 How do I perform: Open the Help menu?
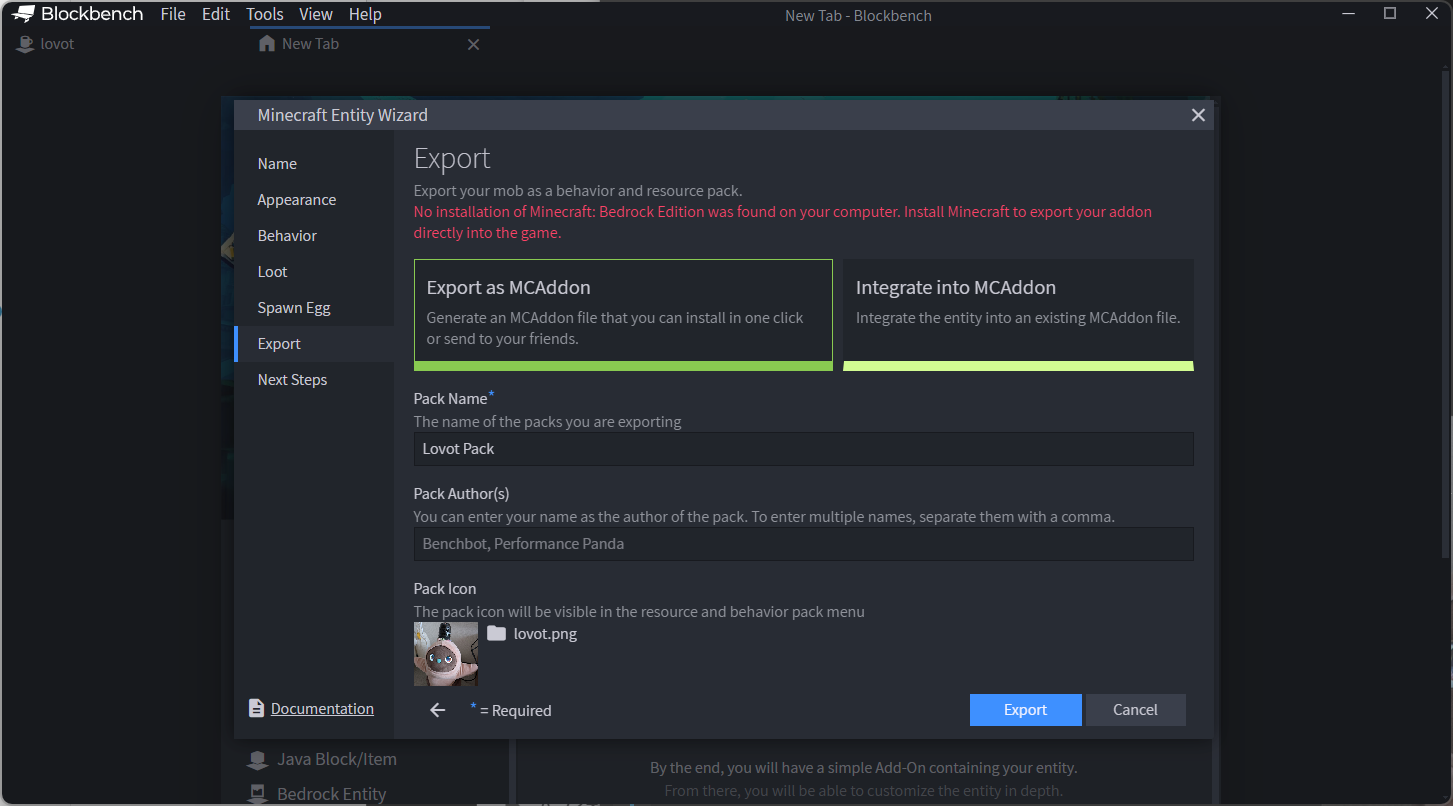pyautogui.click(x=365, y=14)
